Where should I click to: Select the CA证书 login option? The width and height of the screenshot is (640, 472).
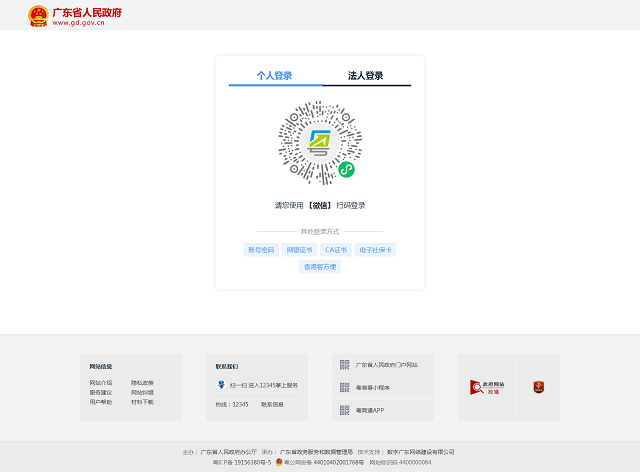[335, 250]
